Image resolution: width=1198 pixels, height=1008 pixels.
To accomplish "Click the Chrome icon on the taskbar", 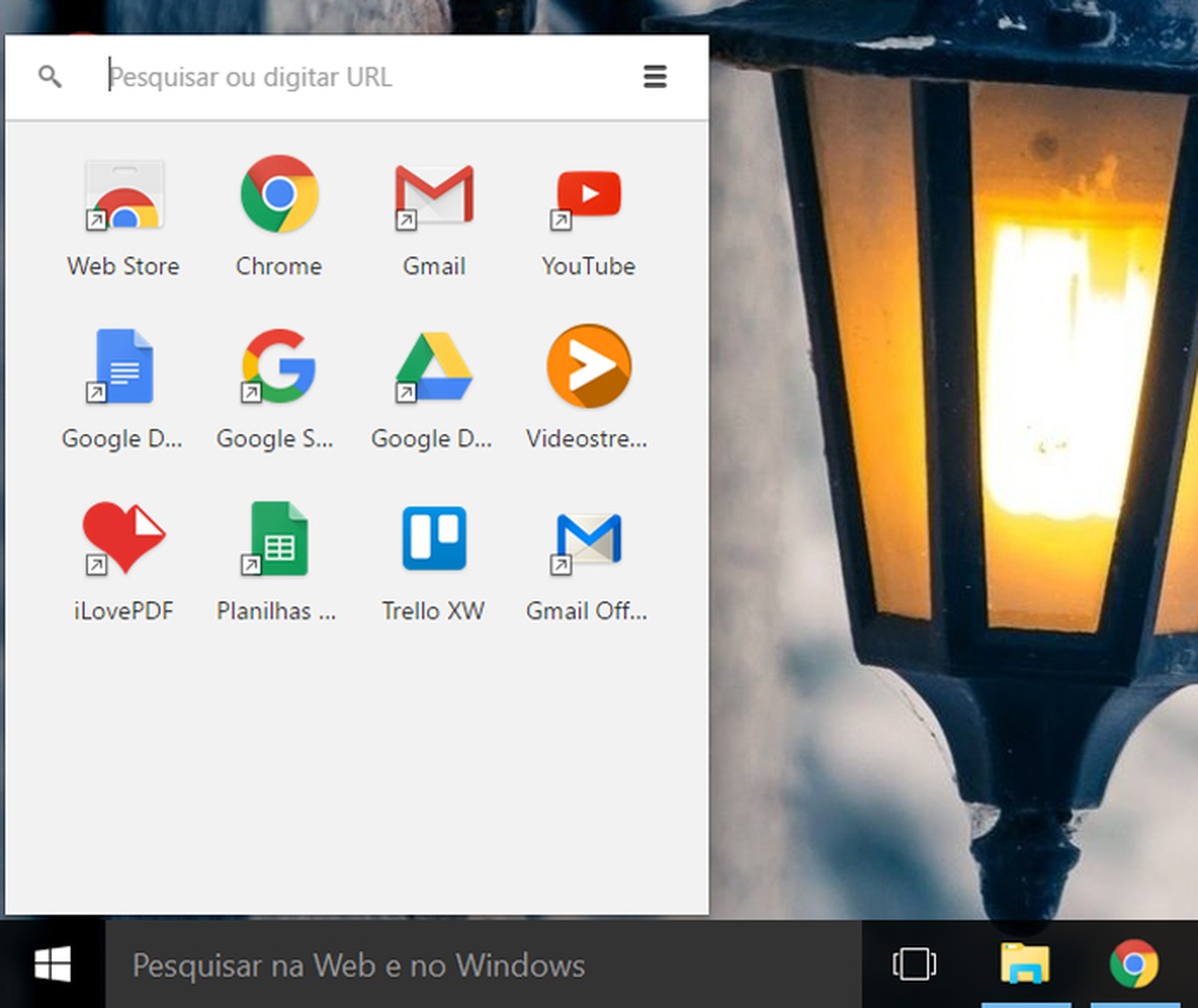I will pos(1136,965).
